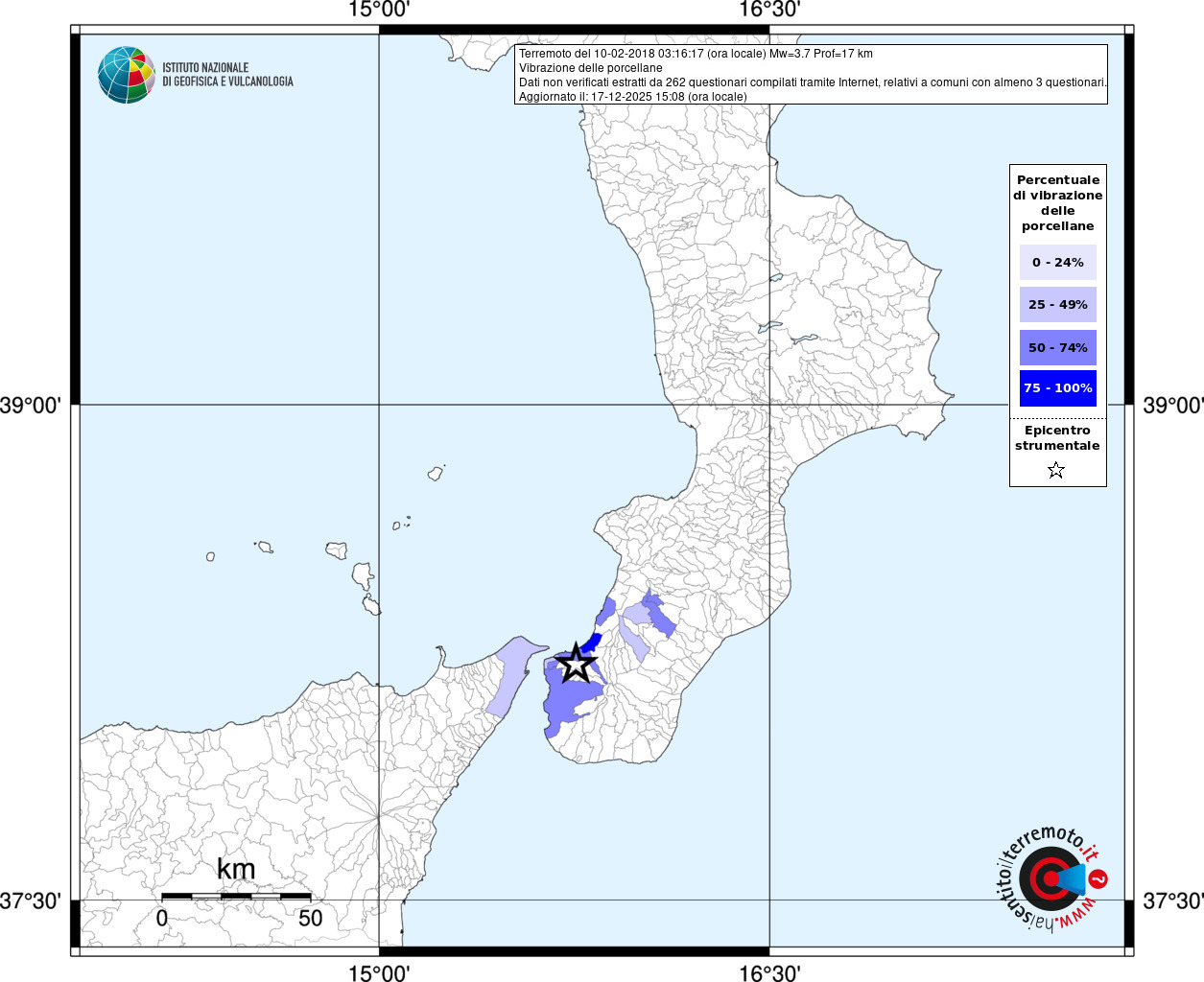Click the 'km' scale unit label
This screenshot has height=982, width=1204.
236,869
